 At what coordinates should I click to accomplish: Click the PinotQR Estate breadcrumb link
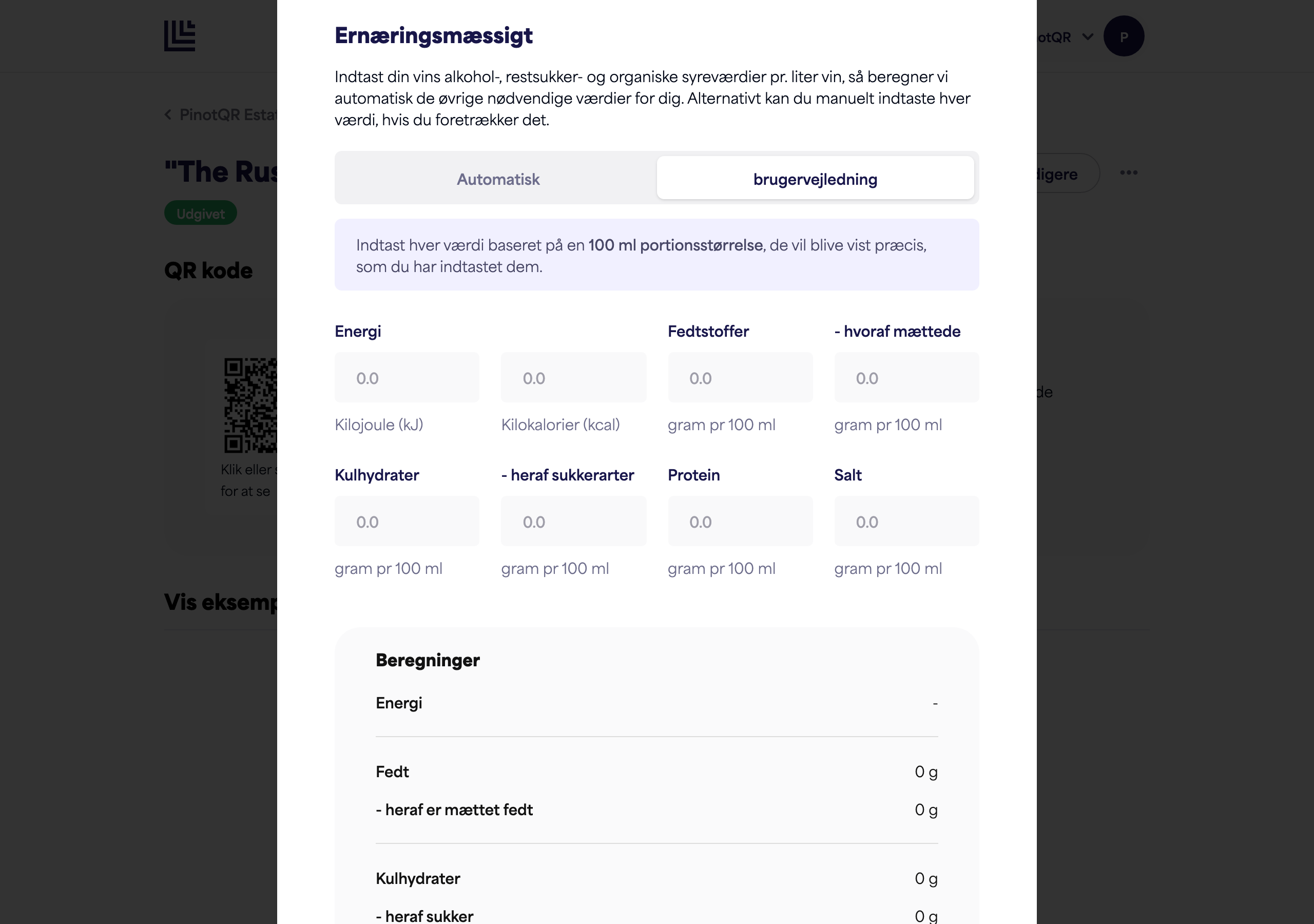[228, 114]
